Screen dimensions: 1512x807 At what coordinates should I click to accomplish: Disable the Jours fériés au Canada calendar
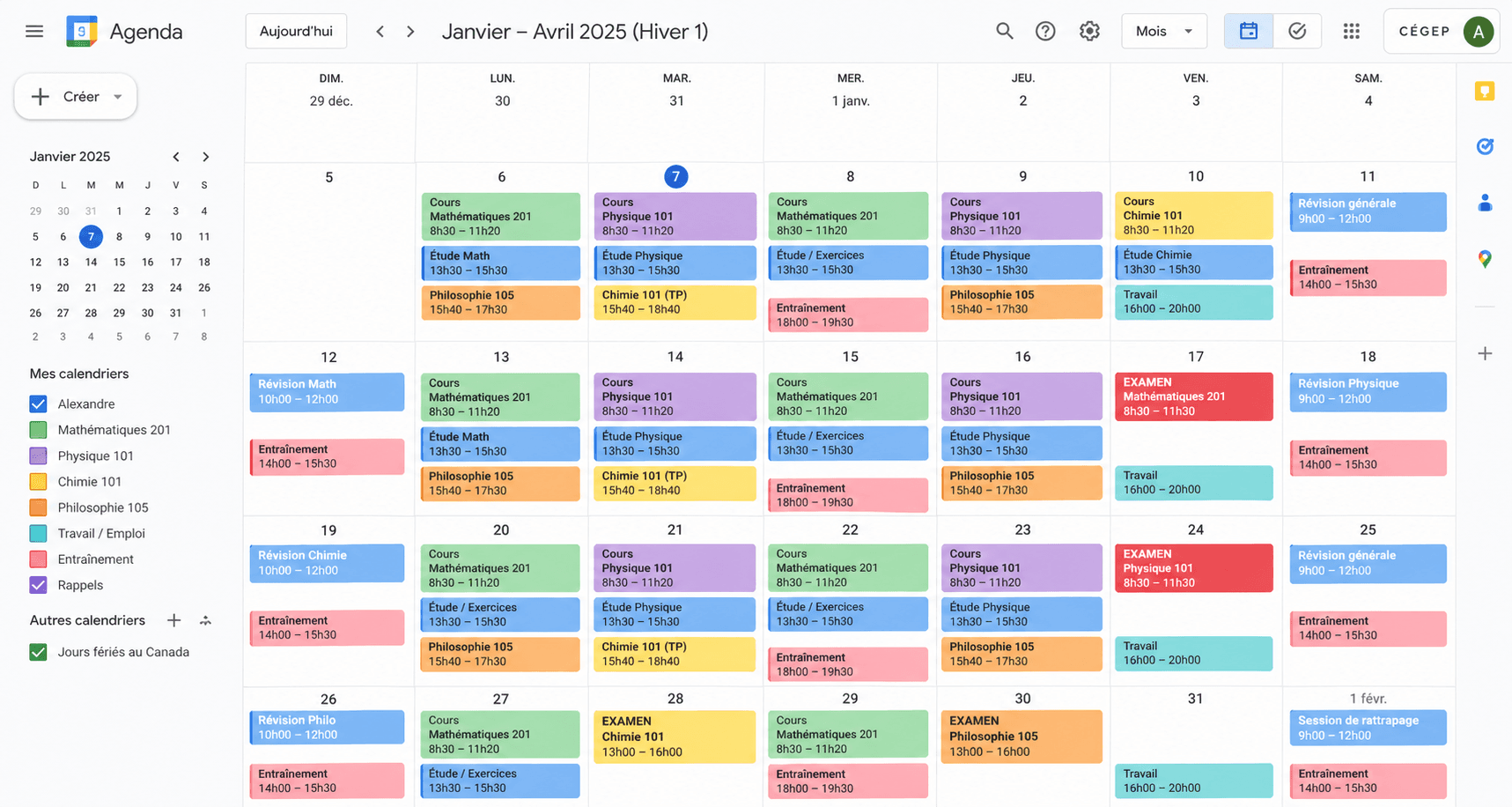click(x=38, y=652)
